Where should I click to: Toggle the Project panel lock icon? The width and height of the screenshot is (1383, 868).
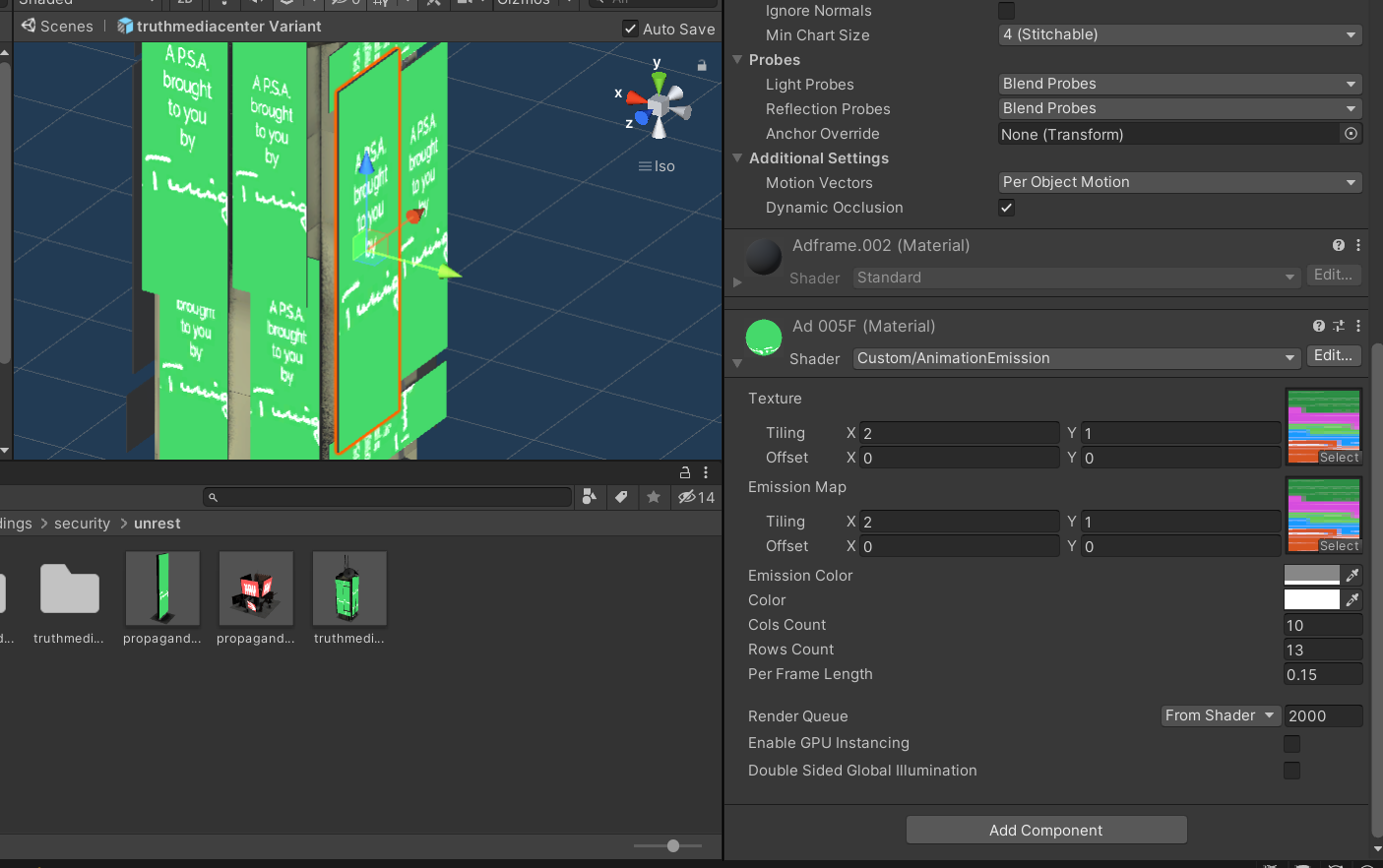(685, 472)
